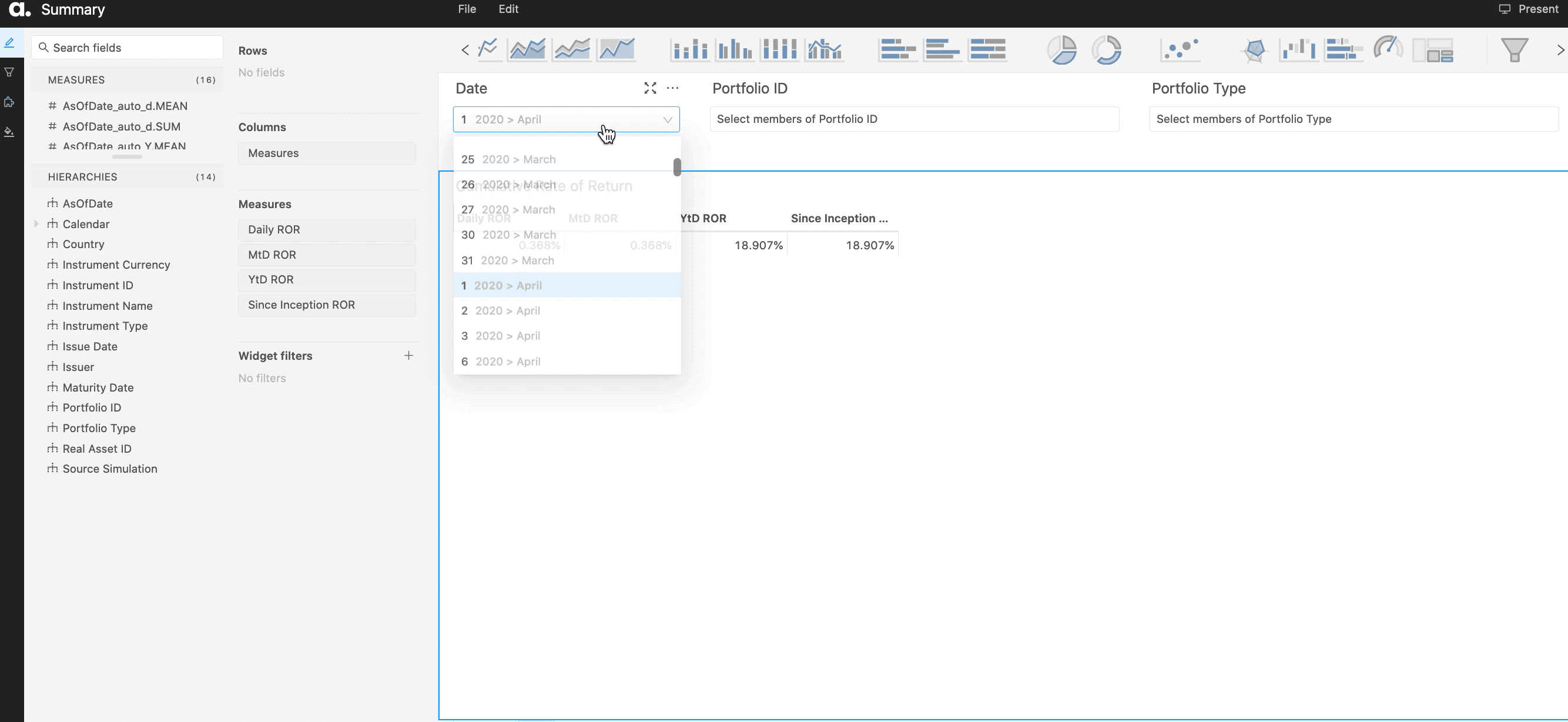
Task: Click the Since Inception ROR tile
Action: tap(327, 305)
